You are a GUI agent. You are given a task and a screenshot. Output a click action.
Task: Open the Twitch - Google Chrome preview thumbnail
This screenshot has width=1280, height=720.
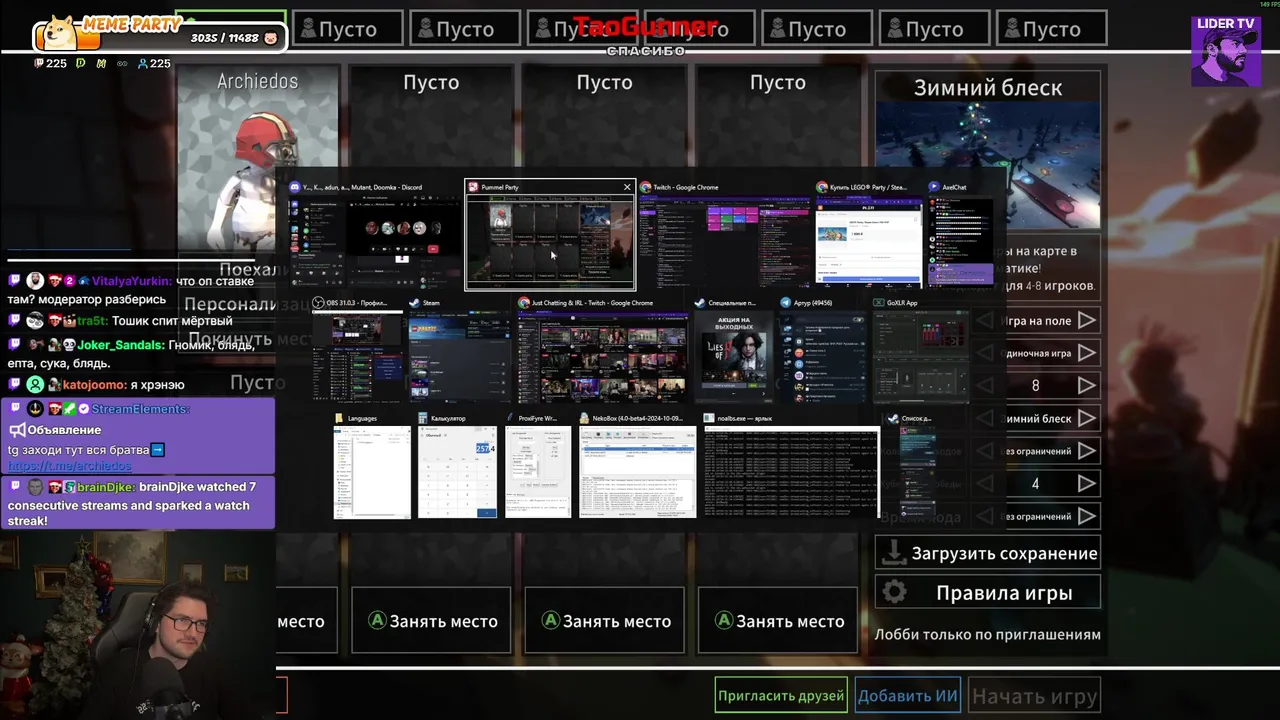[724, 242]
